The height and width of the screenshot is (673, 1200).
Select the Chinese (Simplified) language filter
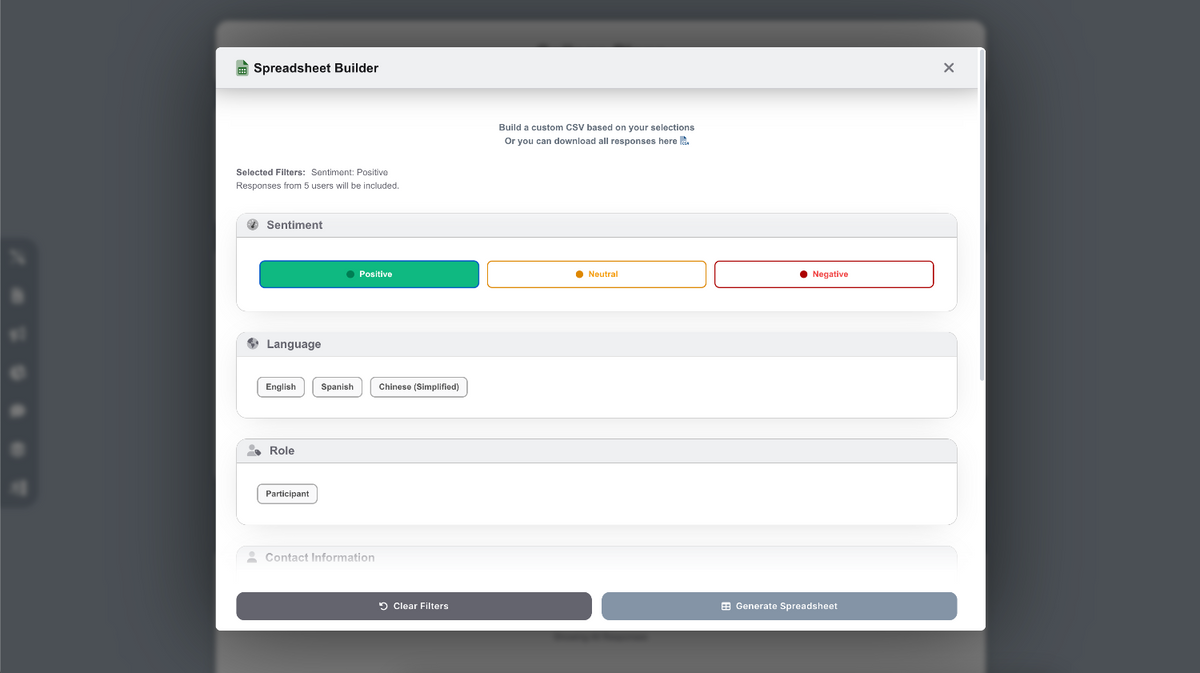pyautogui.click(x=418, y=386)
